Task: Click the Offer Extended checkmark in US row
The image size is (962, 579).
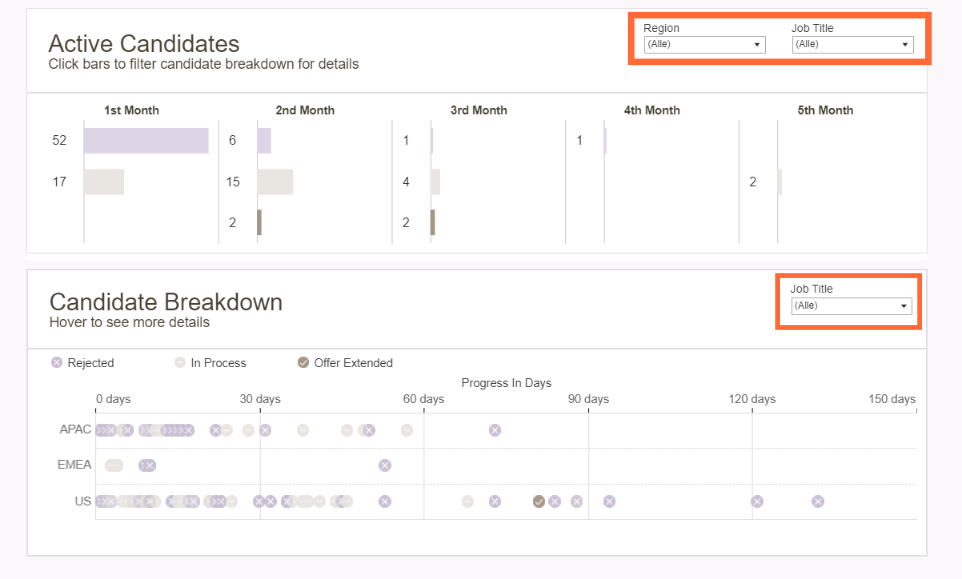Action: coord(539,501)
